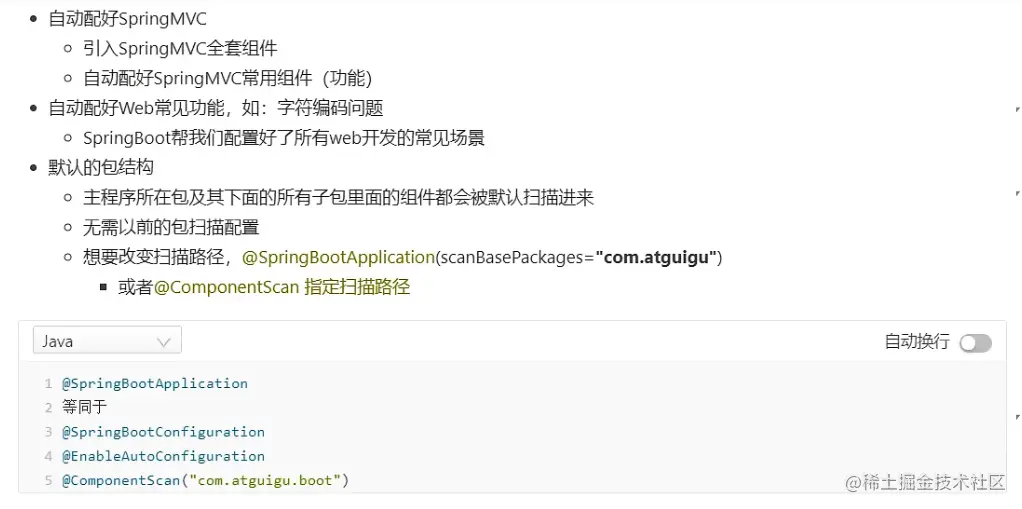Click green @SpringBootApplication annotation in the bullet list
The image size is (1022, 509).
[x=338, y=257]
